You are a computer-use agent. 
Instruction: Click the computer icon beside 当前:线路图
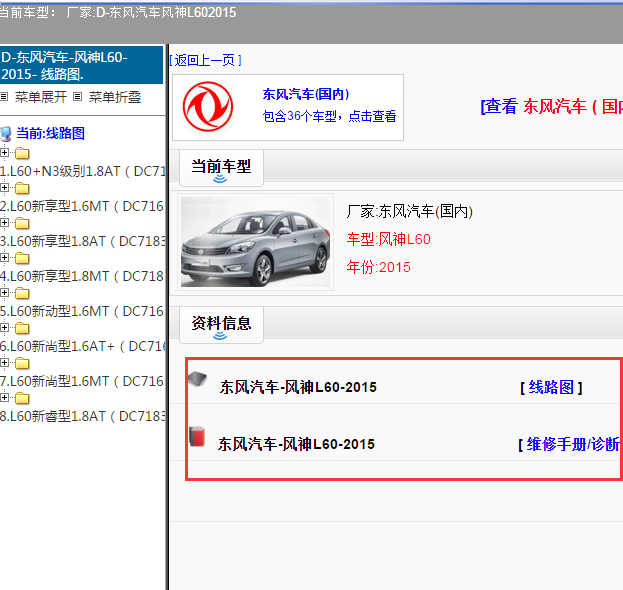pos(6,134)
